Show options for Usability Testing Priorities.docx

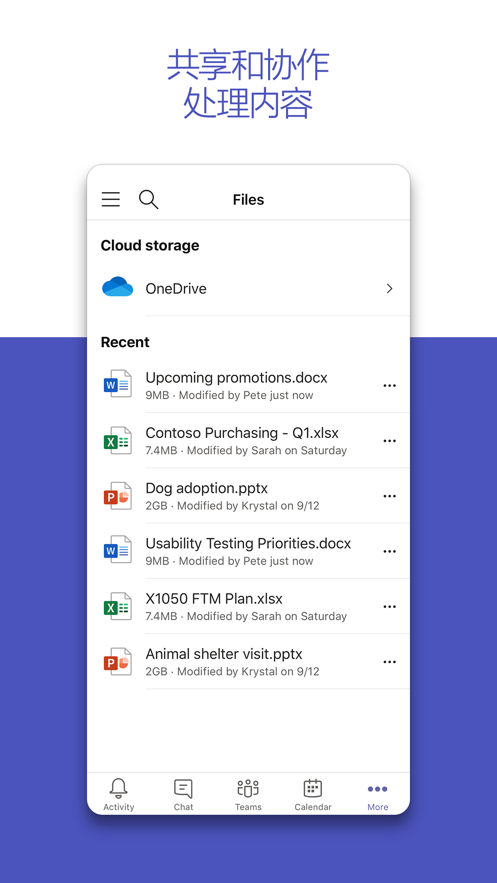[389, 551]
